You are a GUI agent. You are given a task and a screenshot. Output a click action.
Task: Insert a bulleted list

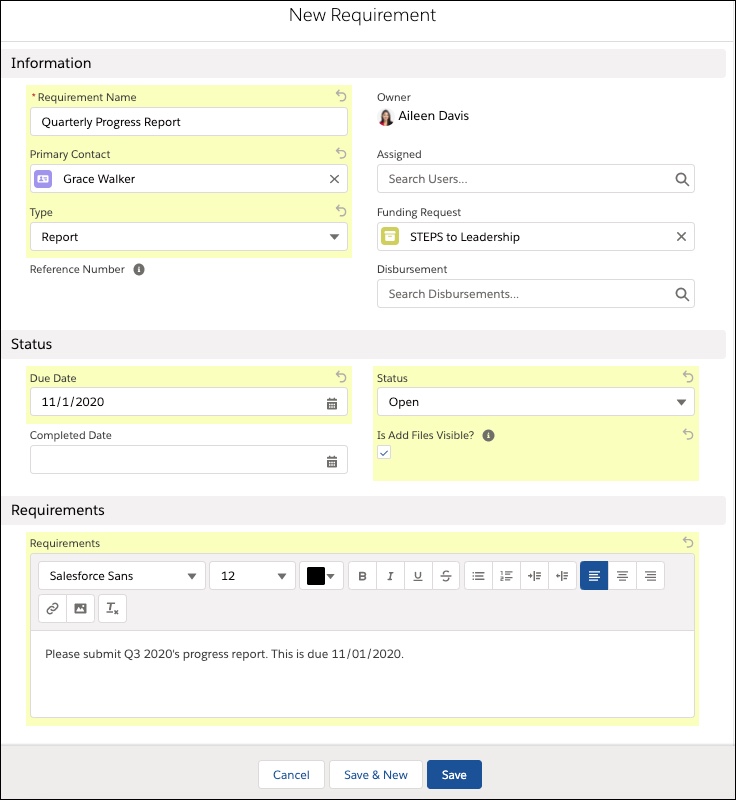478,576
